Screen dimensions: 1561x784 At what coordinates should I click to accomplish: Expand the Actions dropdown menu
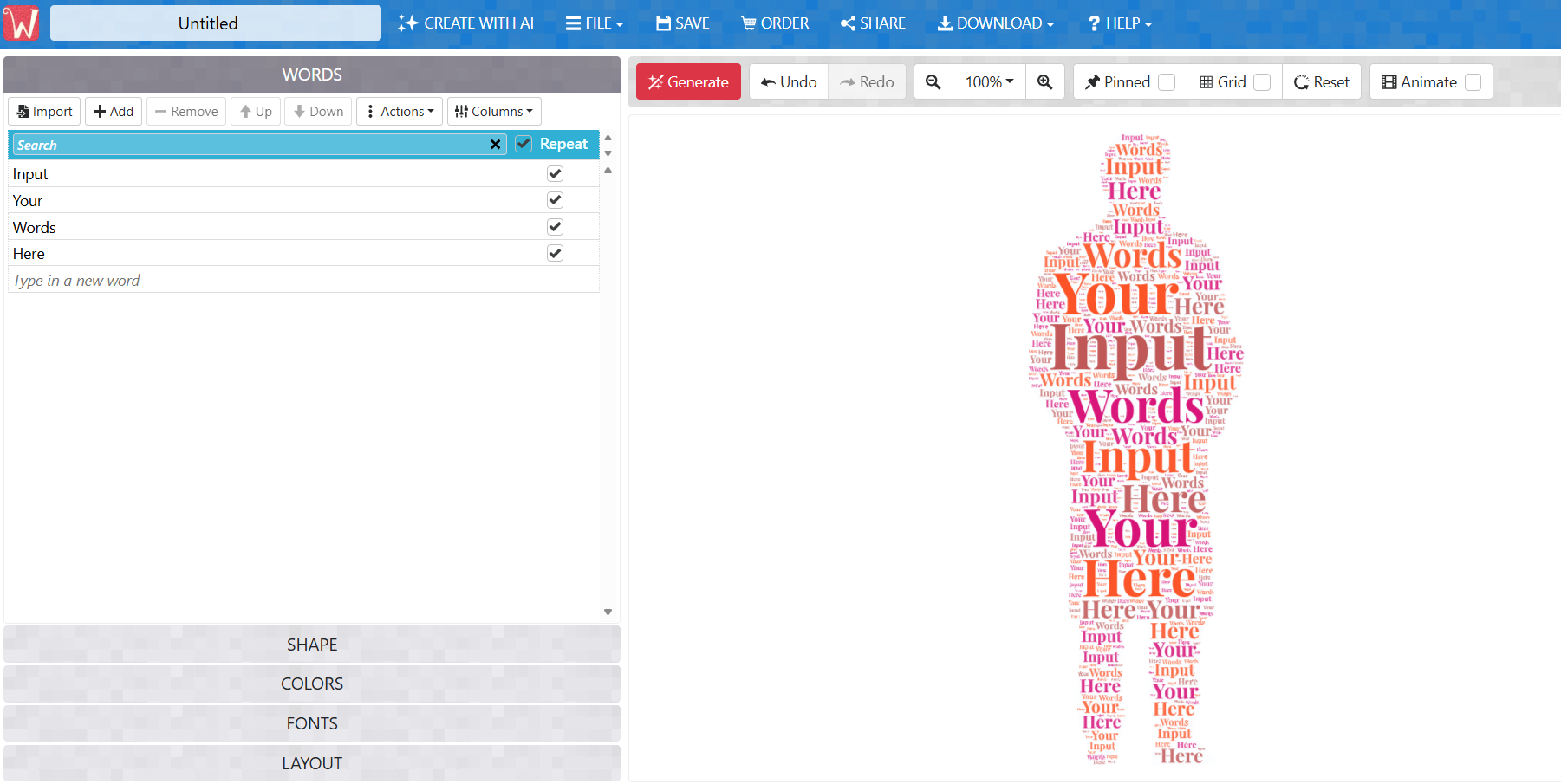(x=400, y=111)
